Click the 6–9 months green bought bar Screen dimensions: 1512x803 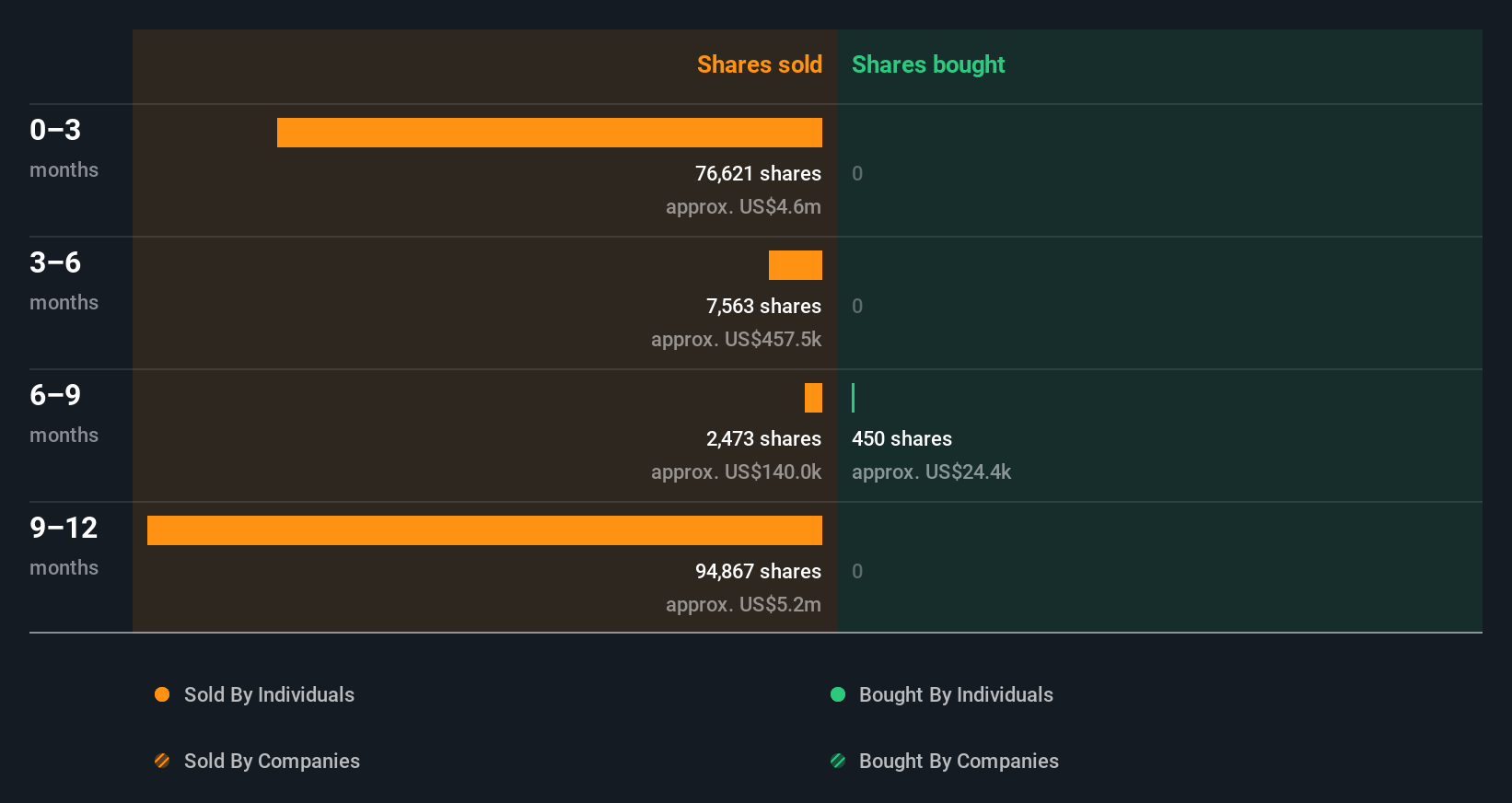854,398
